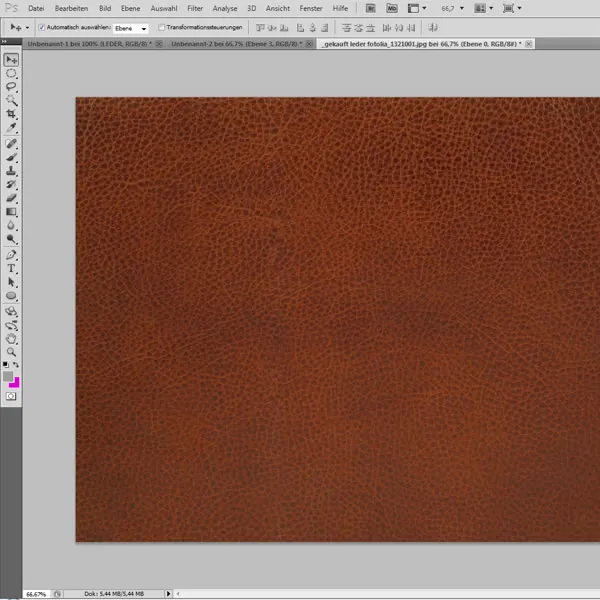
Task: Open the Bearbeiten menu
Action: click(71, 8)
